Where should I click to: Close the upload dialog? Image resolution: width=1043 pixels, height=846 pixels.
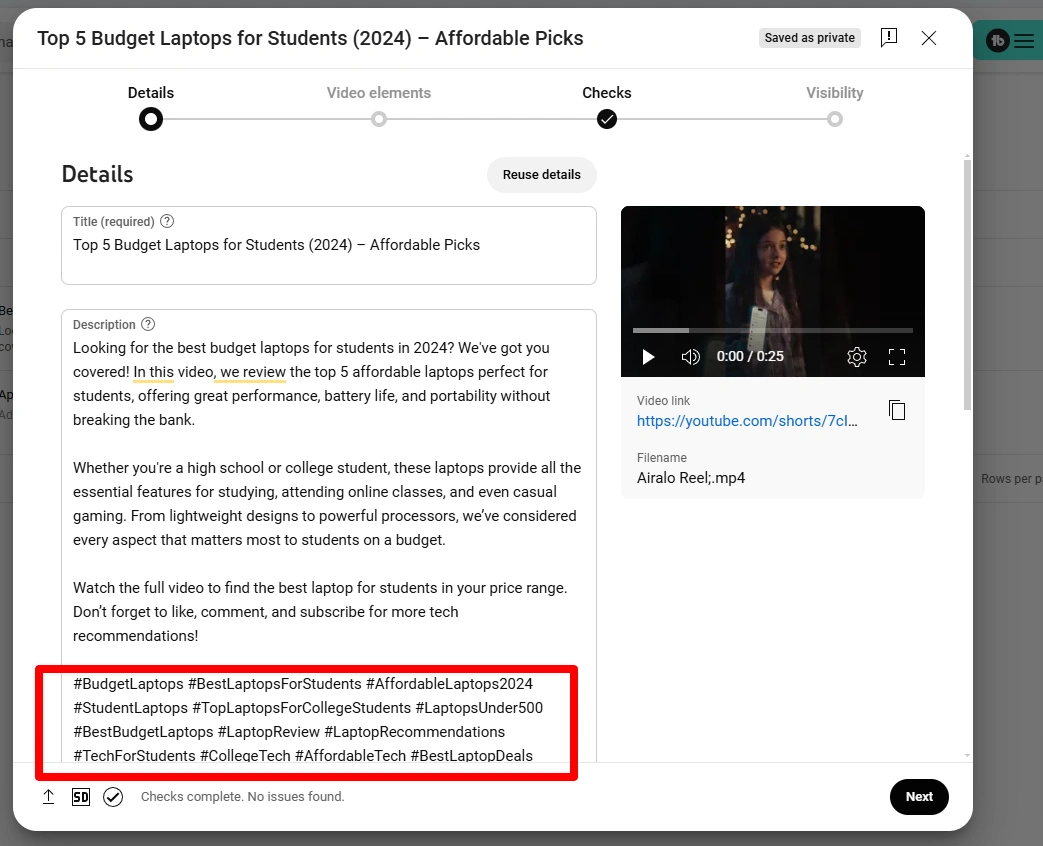(929, 38)
